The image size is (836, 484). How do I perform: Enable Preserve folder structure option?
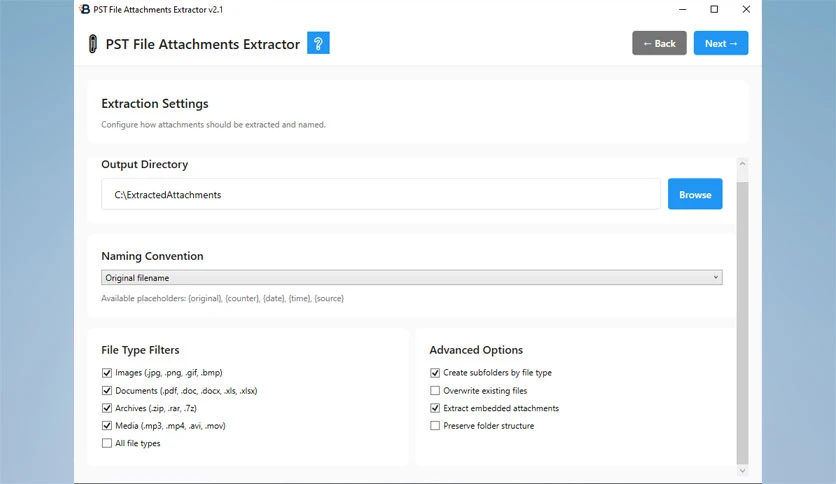[x=435, y=425]
